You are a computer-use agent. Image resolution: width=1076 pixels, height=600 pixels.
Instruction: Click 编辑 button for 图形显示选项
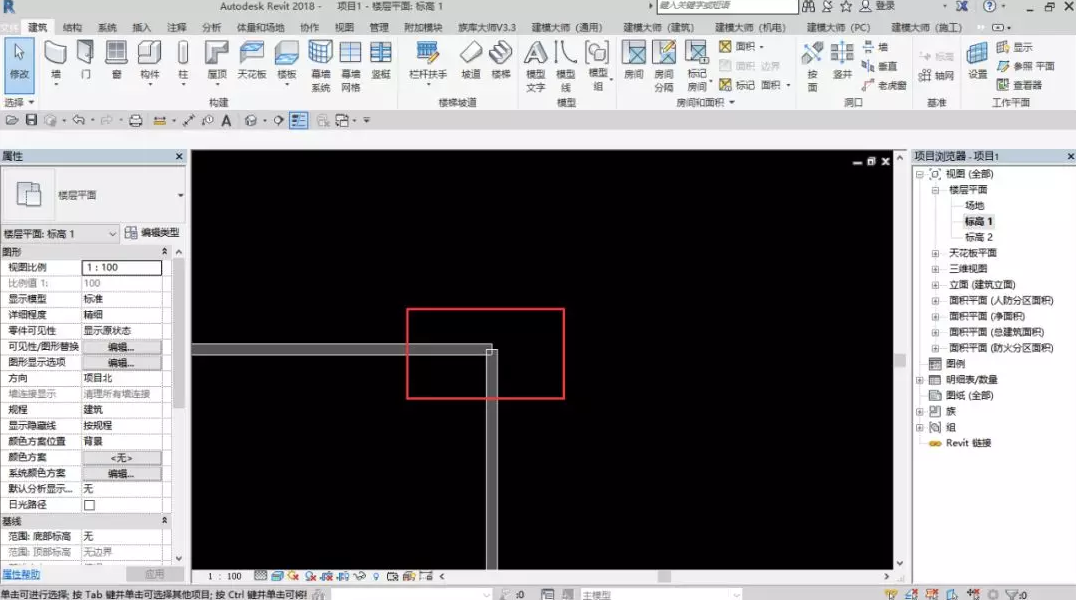[x=121, y=362]
